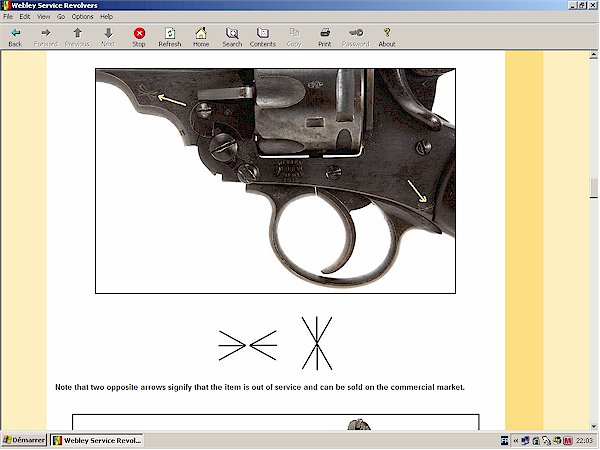The image size is (600, 450).
Task: Open the Options menu
Action: [83, 16]
